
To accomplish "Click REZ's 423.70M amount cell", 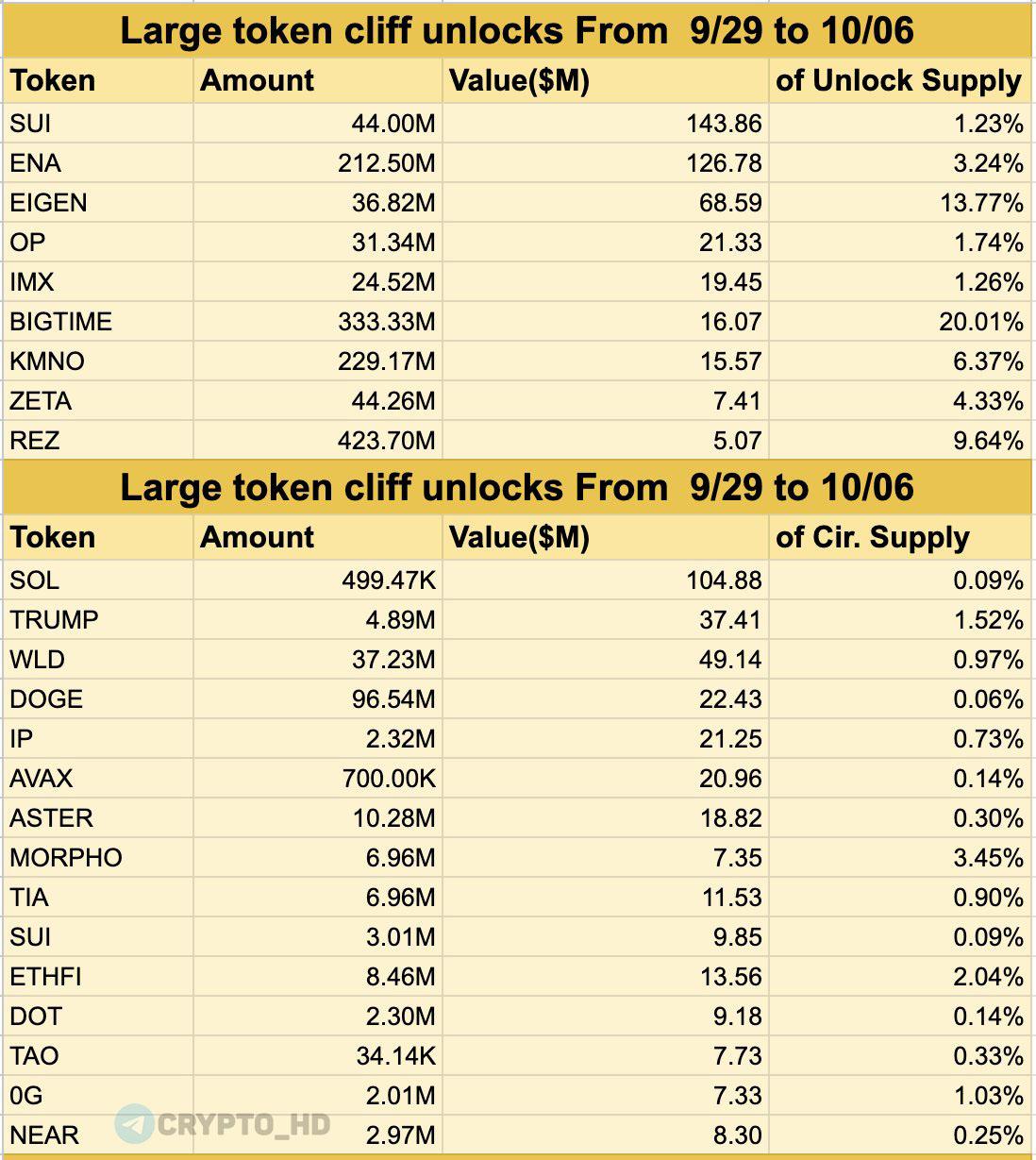I will click(x=387, y=441).
